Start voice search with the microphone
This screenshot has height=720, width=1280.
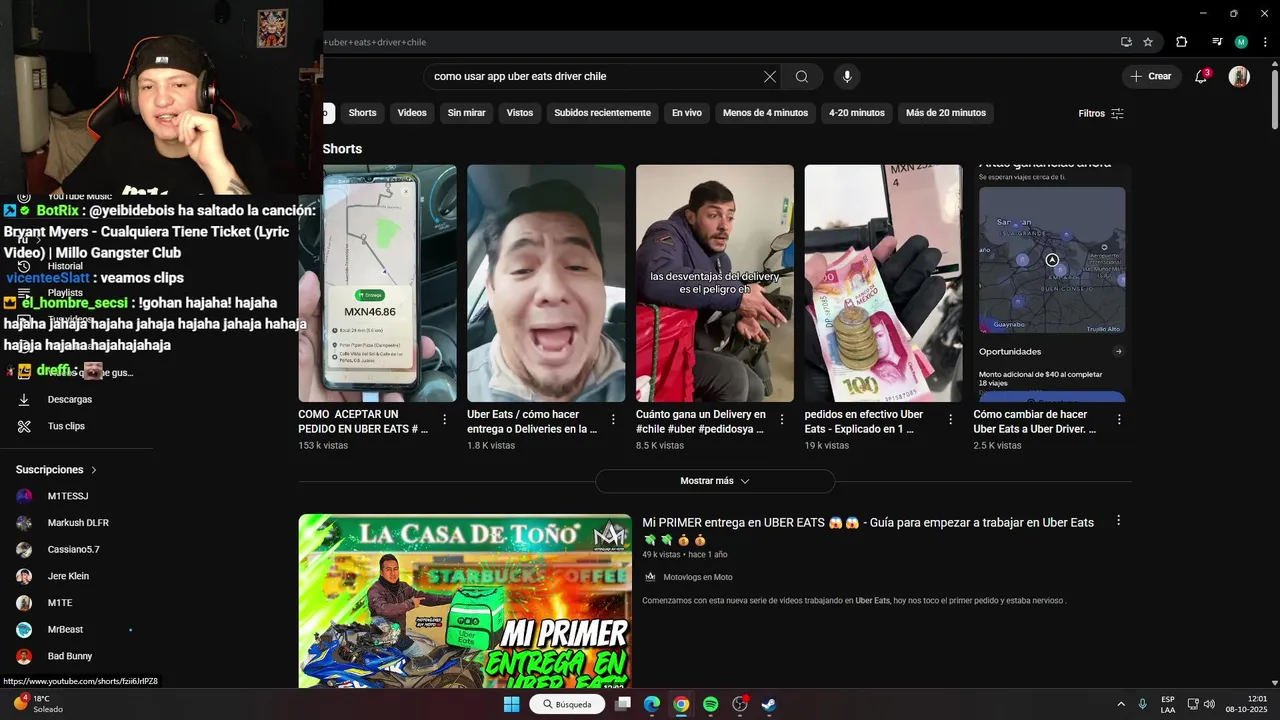coord(847,77)
